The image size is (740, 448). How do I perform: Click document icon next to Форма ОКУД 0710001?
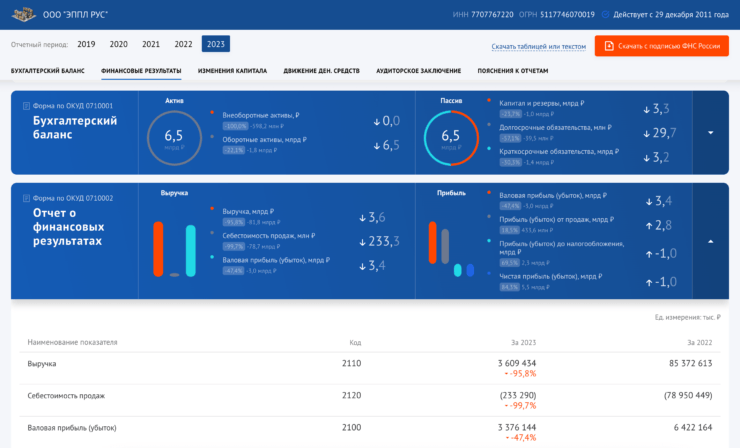tap(26, 105)
